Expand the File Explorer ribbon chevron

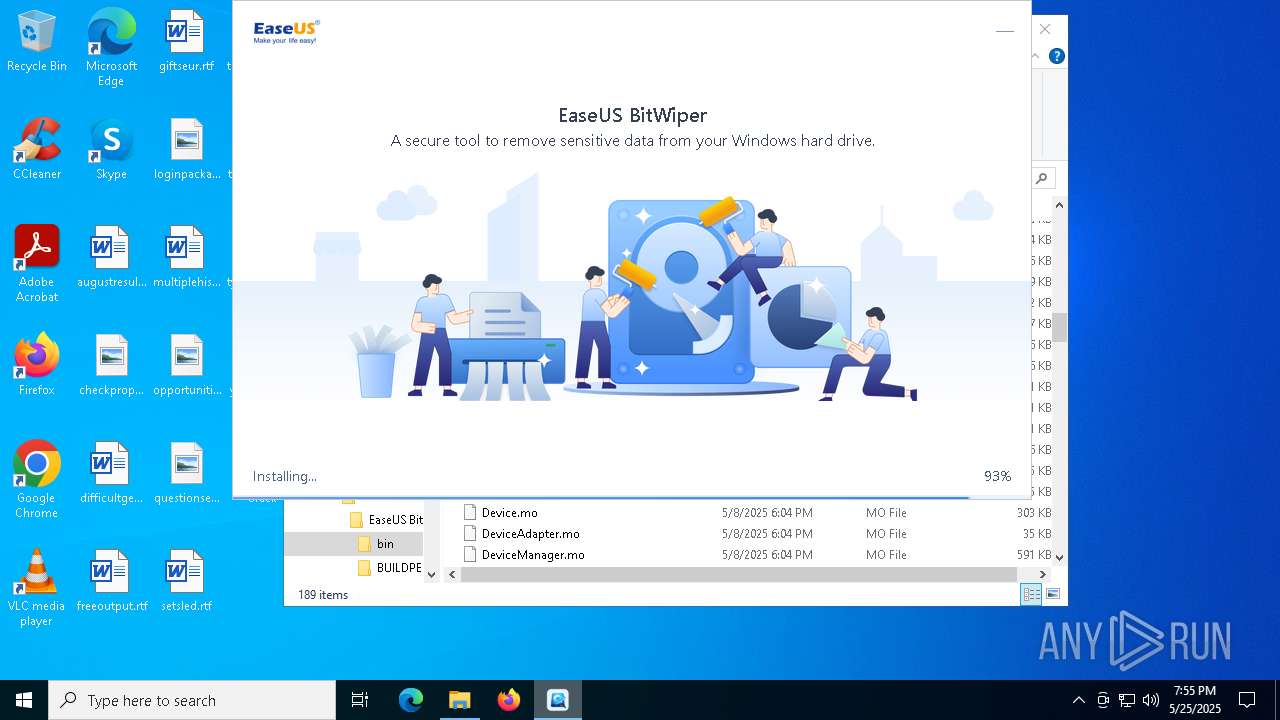(x=1036, y=56)
